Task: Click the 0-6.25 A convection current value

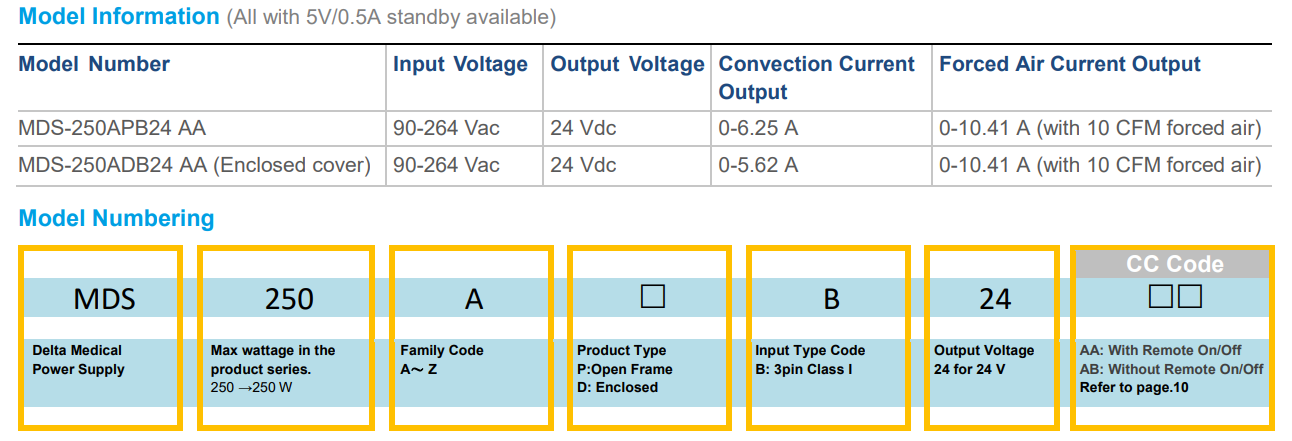Action: point(758,128)
